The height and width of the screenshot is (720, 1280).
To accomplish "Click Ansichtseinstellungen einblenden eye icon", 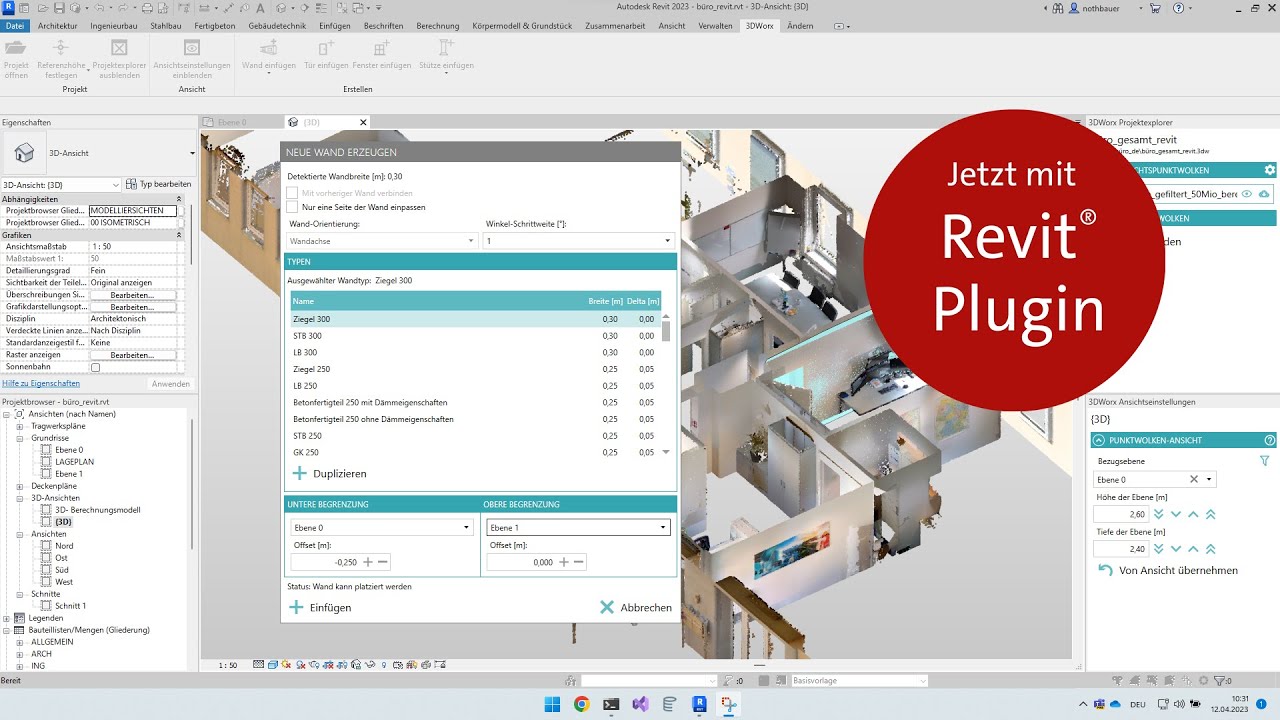I will tap(192, 48).
